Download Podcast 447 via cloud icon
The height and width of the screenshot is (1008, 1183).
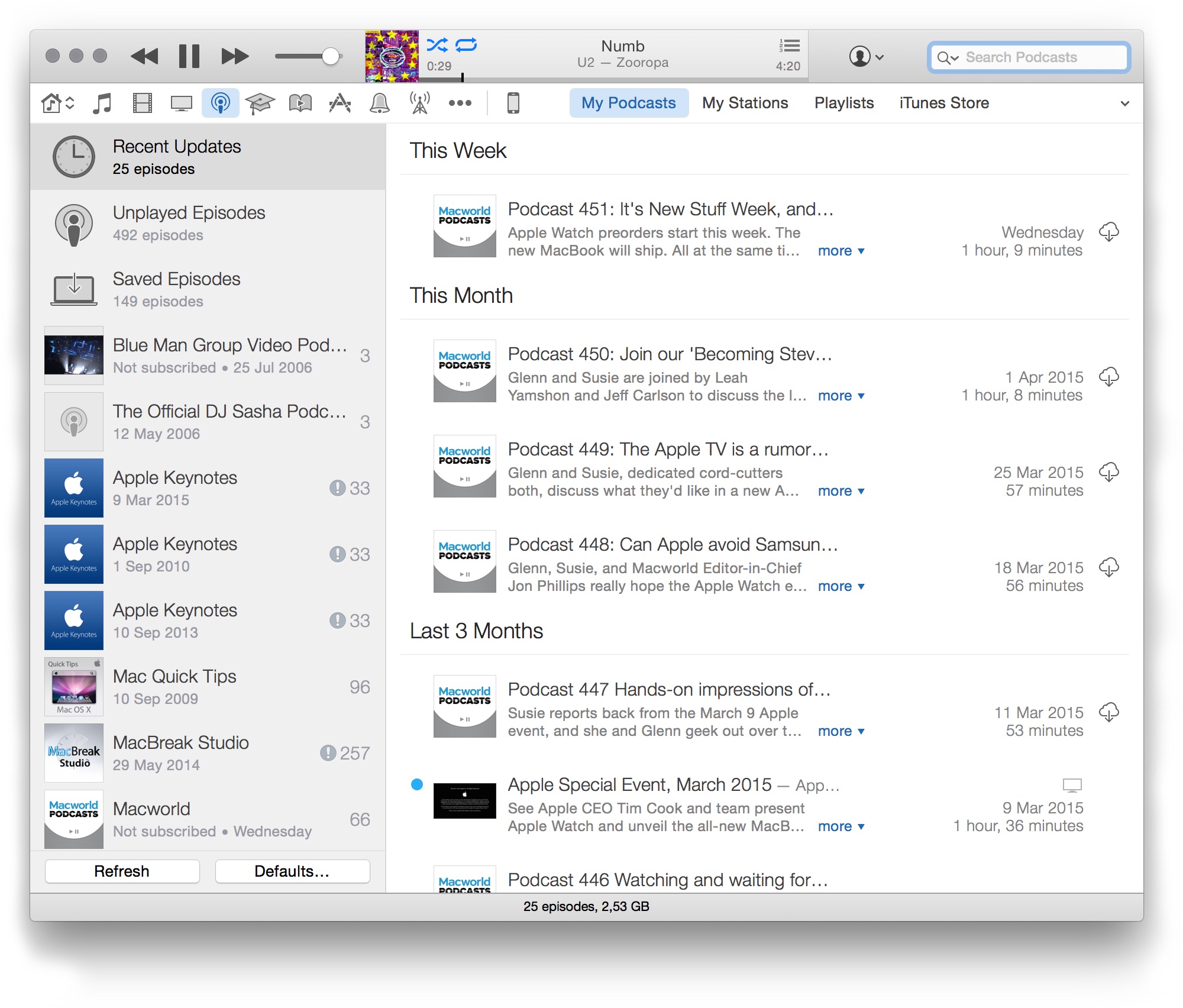[x=1108, y=712]
